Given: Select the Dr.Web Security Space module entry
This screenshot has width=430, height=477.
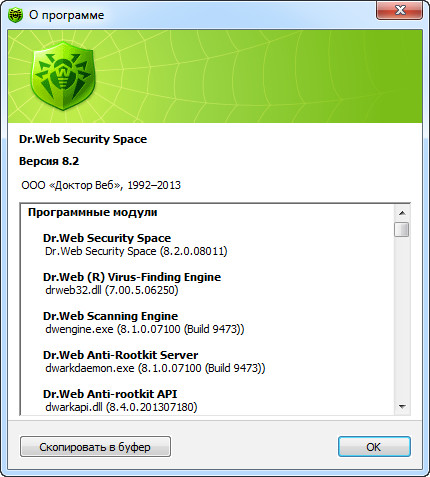Looking at the screenshot, I should [x=107, y=238].
